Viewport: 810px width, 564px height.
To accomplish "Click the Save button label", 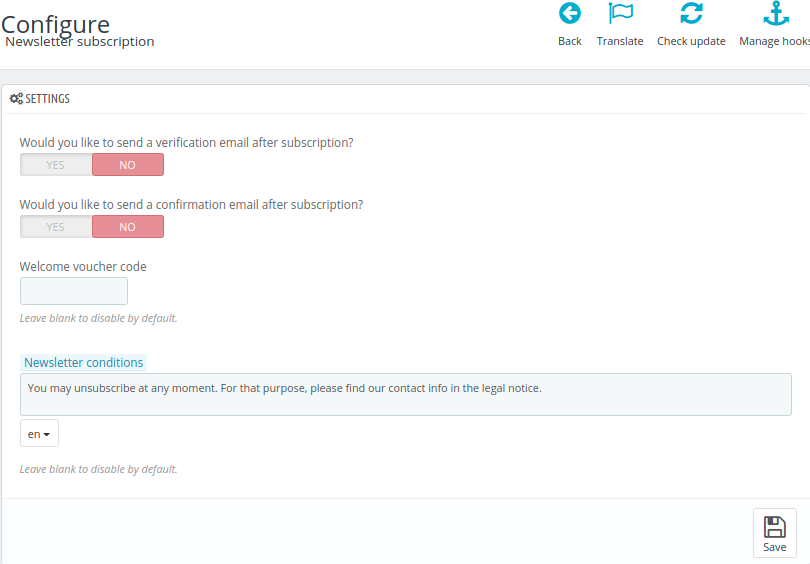I will pos(774,547).
